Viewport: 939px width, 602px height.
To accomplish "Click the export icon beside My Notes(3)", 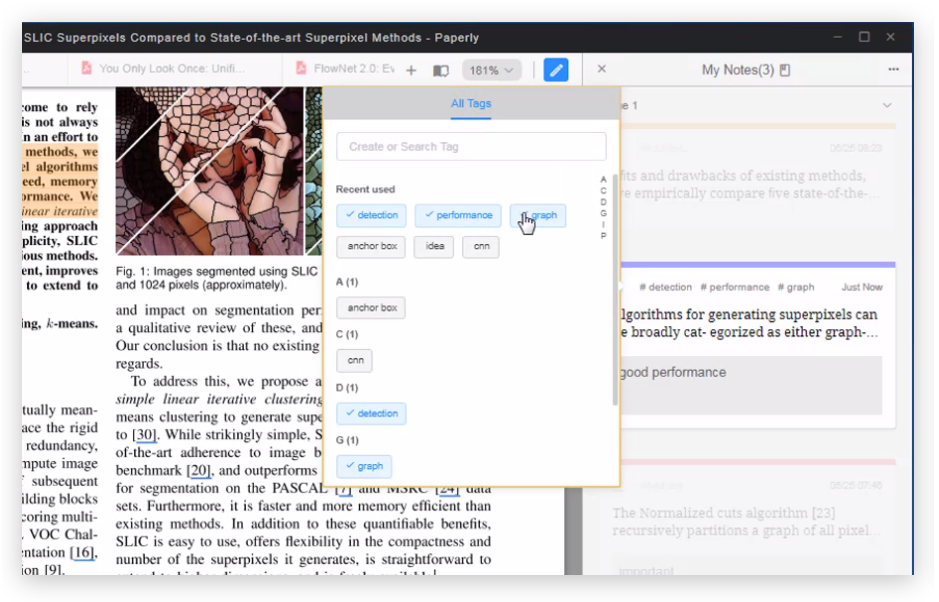I will click(785, 70).
